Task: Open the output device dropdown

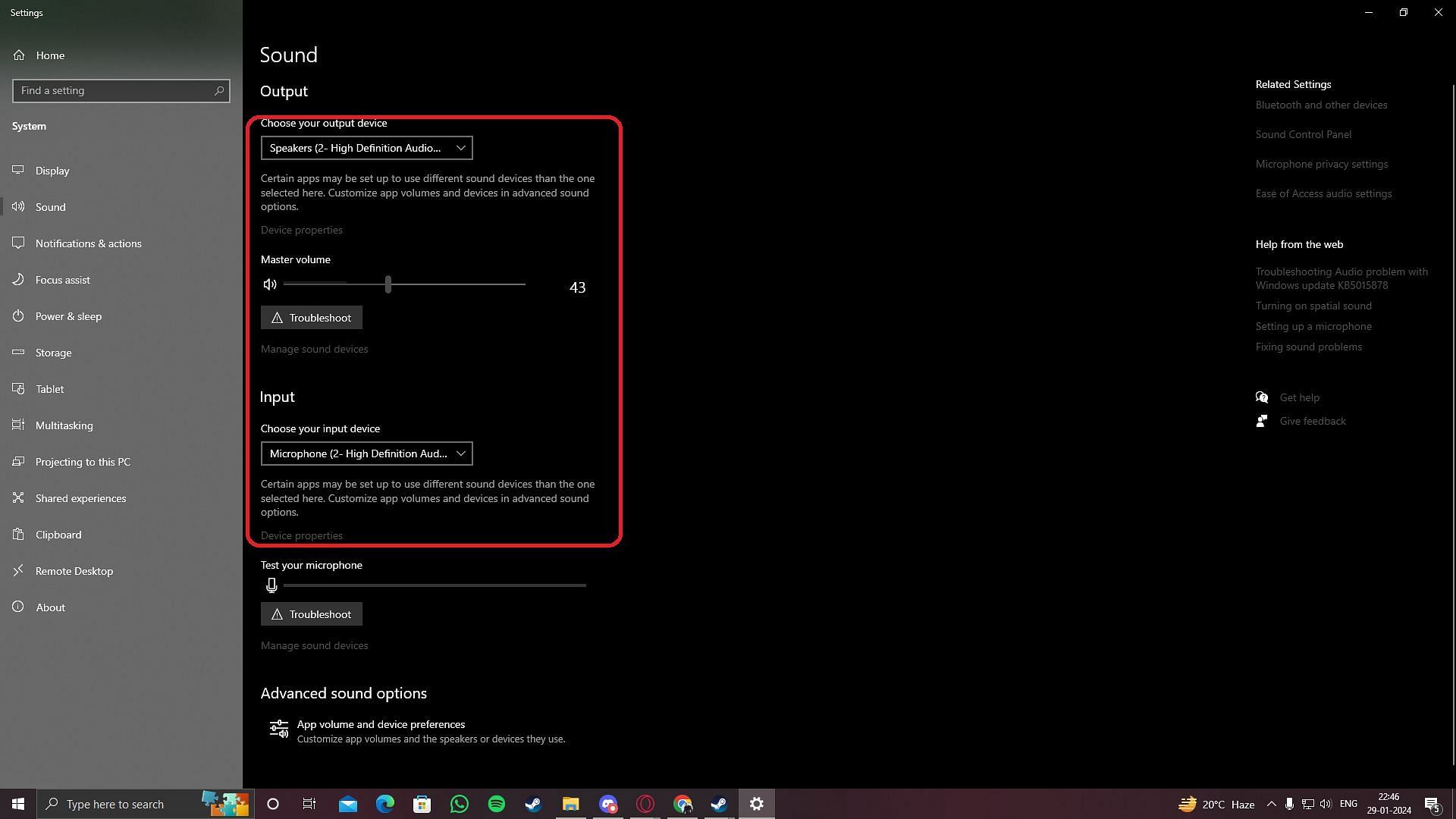Action: point(366,148)
